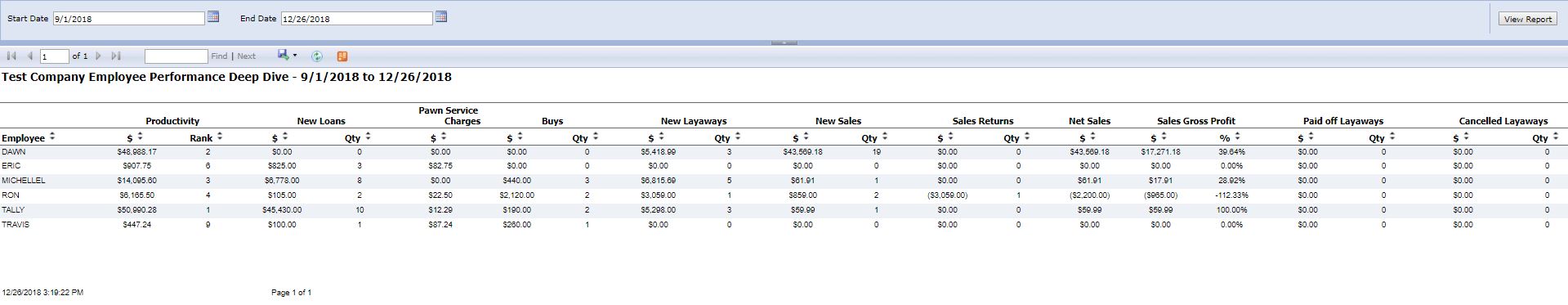Click TALLY's productivity value $50,990.28
This screenshot has height=305, width=1568.
coord(136,210)
